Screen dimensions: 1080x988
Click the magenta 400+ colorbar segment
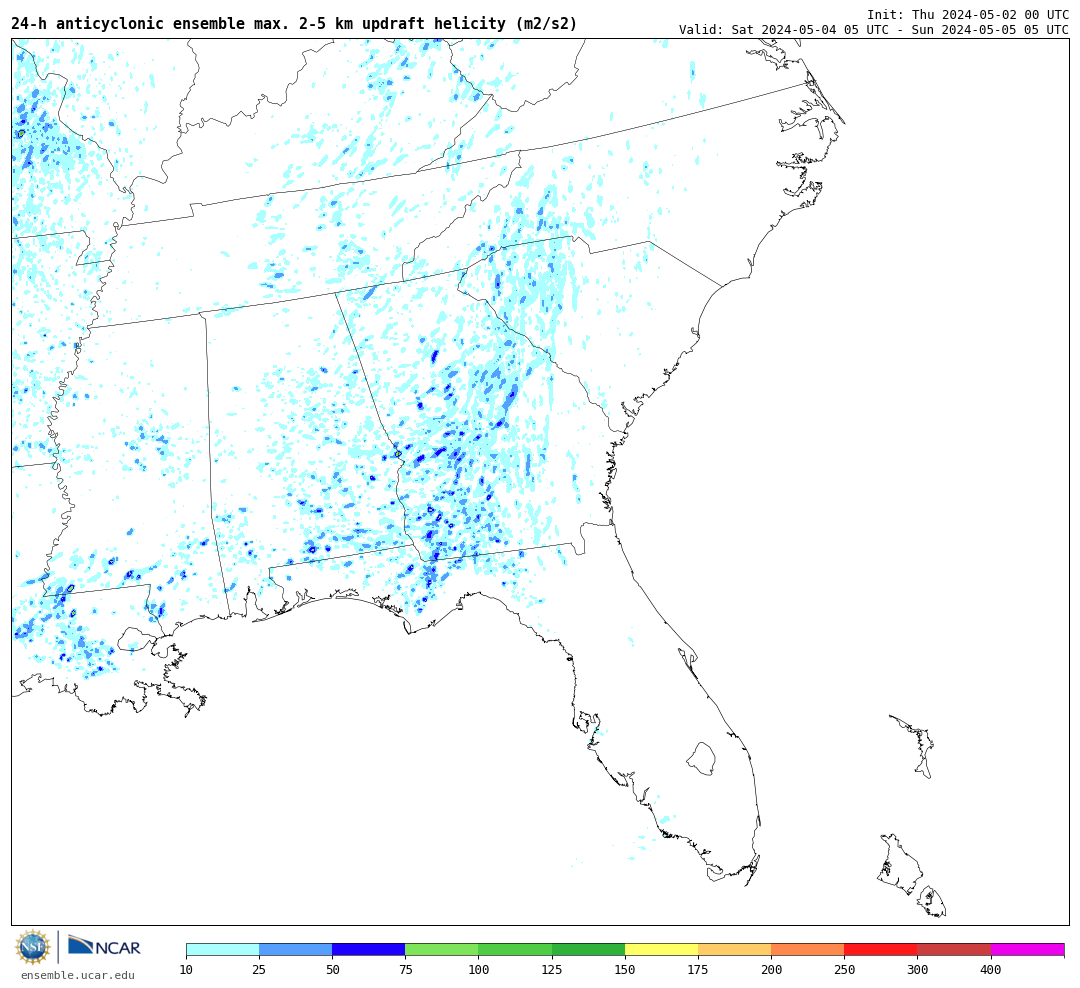point(1028,949)
